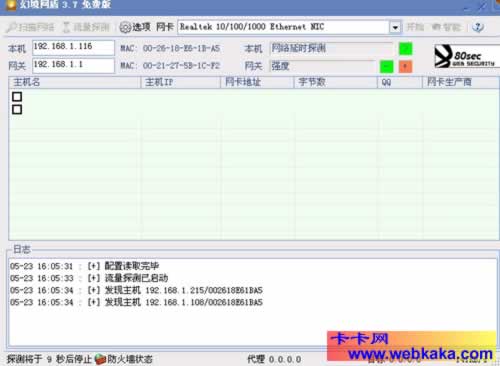500x366 pixels.
Task: Open the network adapter dropdown arrow
Action: [395, 27]
